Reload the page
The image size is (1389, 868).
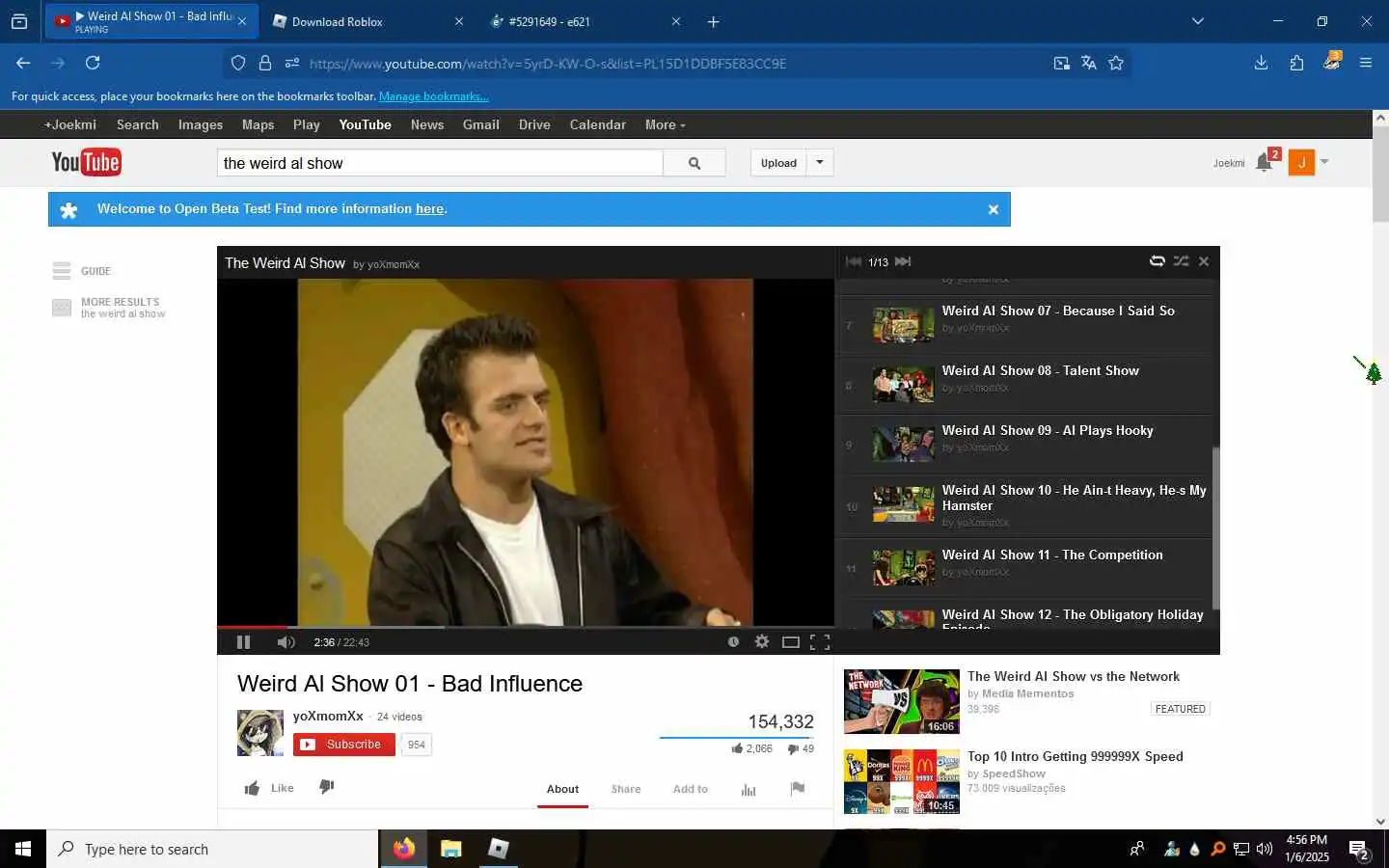coord(93,63)
